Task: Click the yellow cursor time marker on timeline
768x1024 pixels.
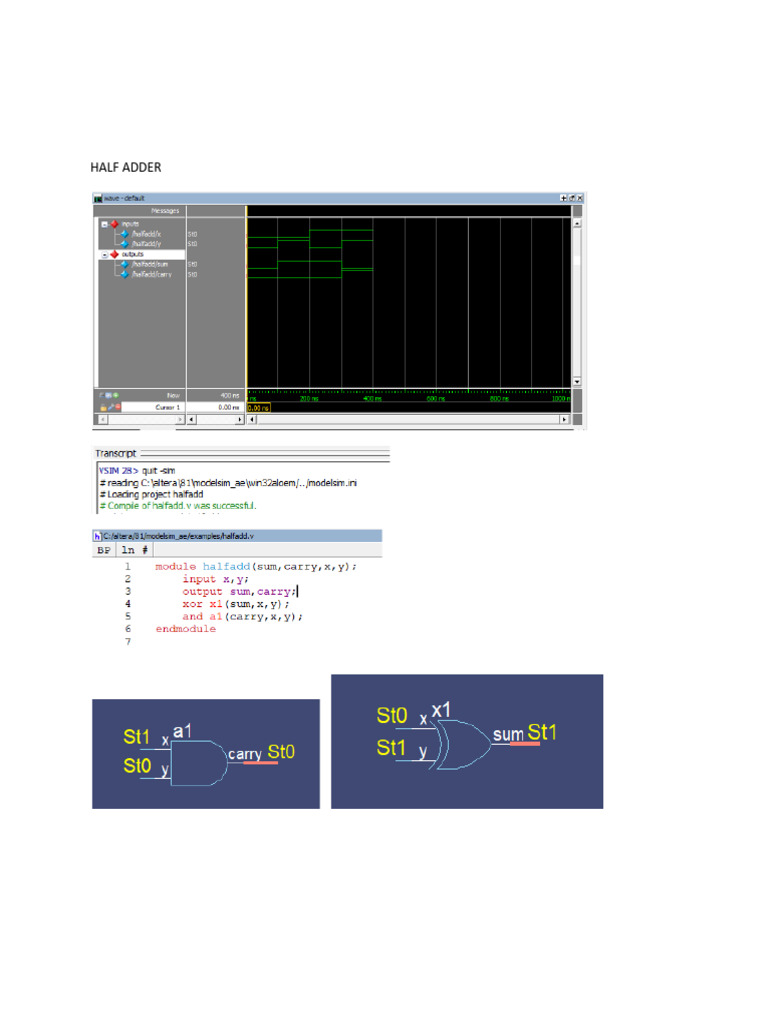Action: click(259, 407)
